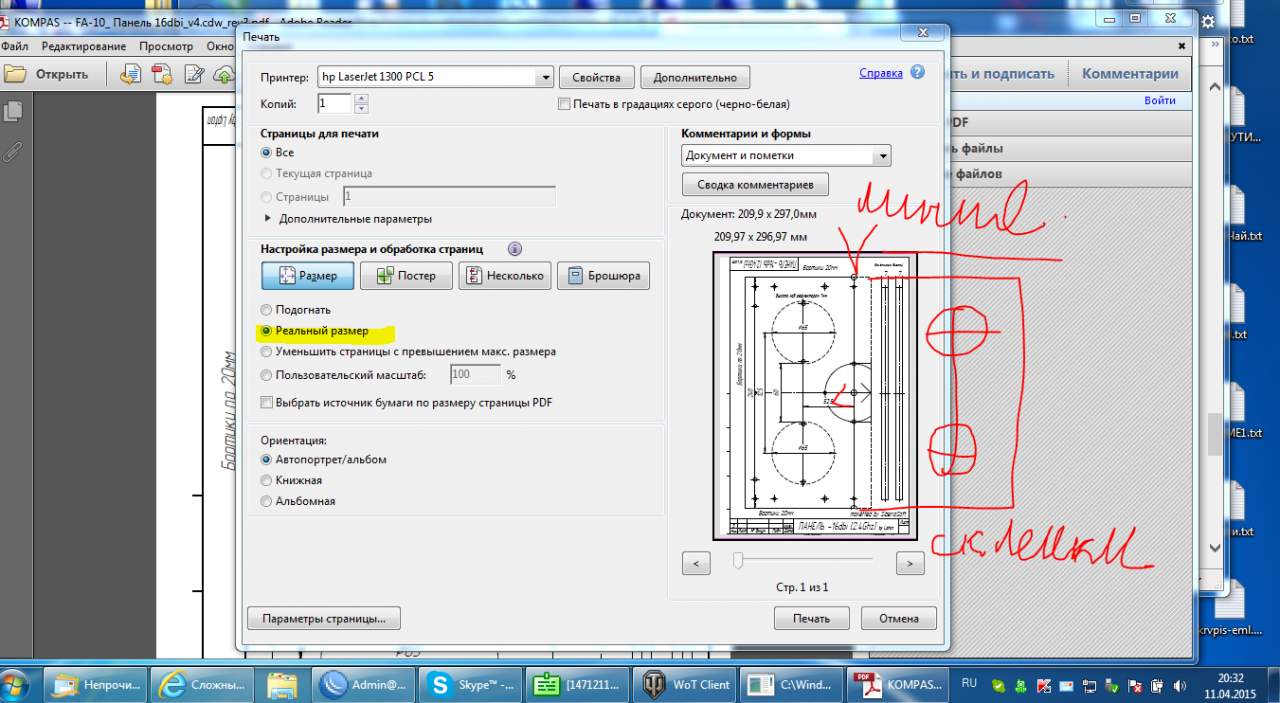Click the create PDF online toolbar icon

point(130,74)
